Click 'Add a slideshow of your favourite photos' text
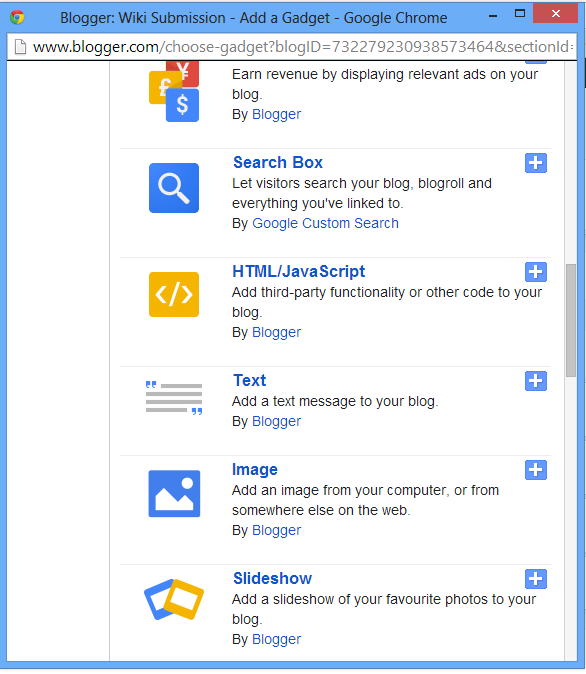Screen dimensions: 586x674 point(384,609)
